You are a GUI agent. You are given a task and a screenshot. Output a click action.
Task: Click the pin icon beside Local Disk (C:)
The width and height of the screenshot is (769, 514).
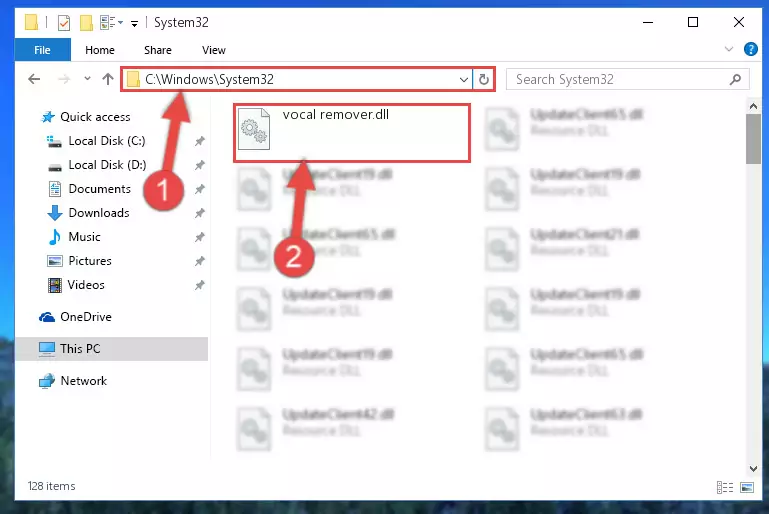coord(200,141)
